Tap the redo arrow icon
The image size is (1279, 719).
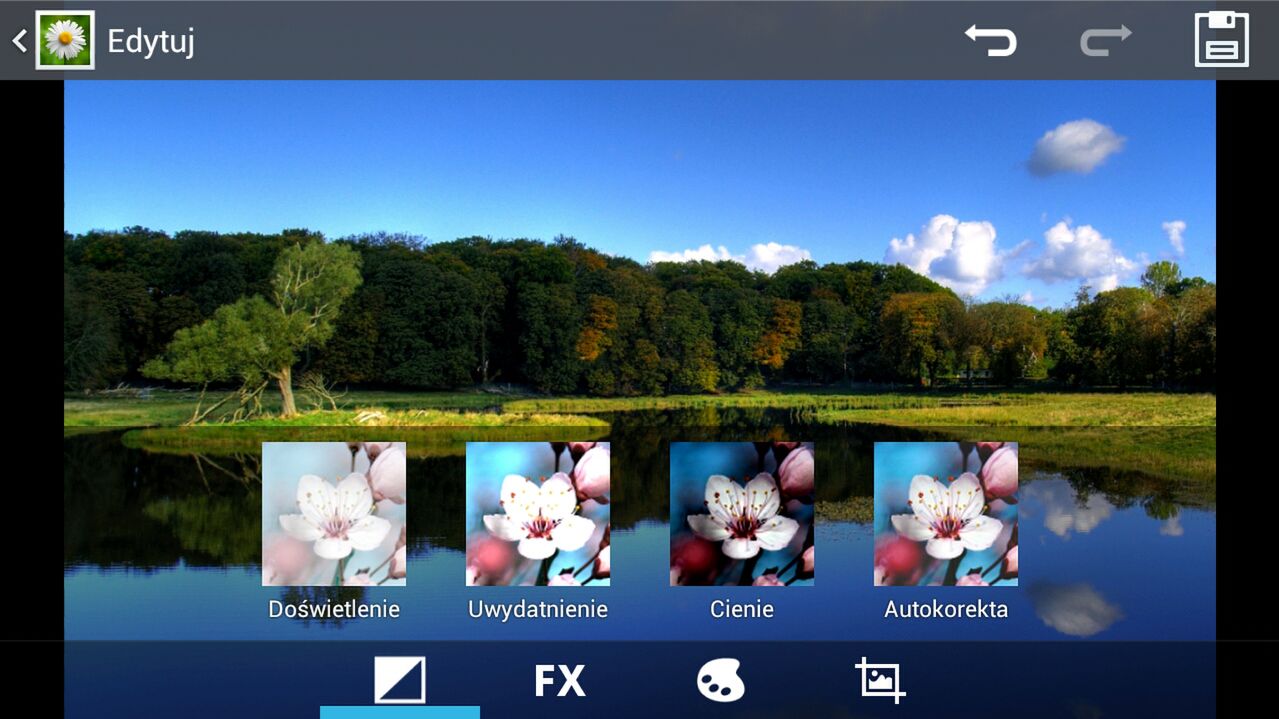coord(1106,40)
